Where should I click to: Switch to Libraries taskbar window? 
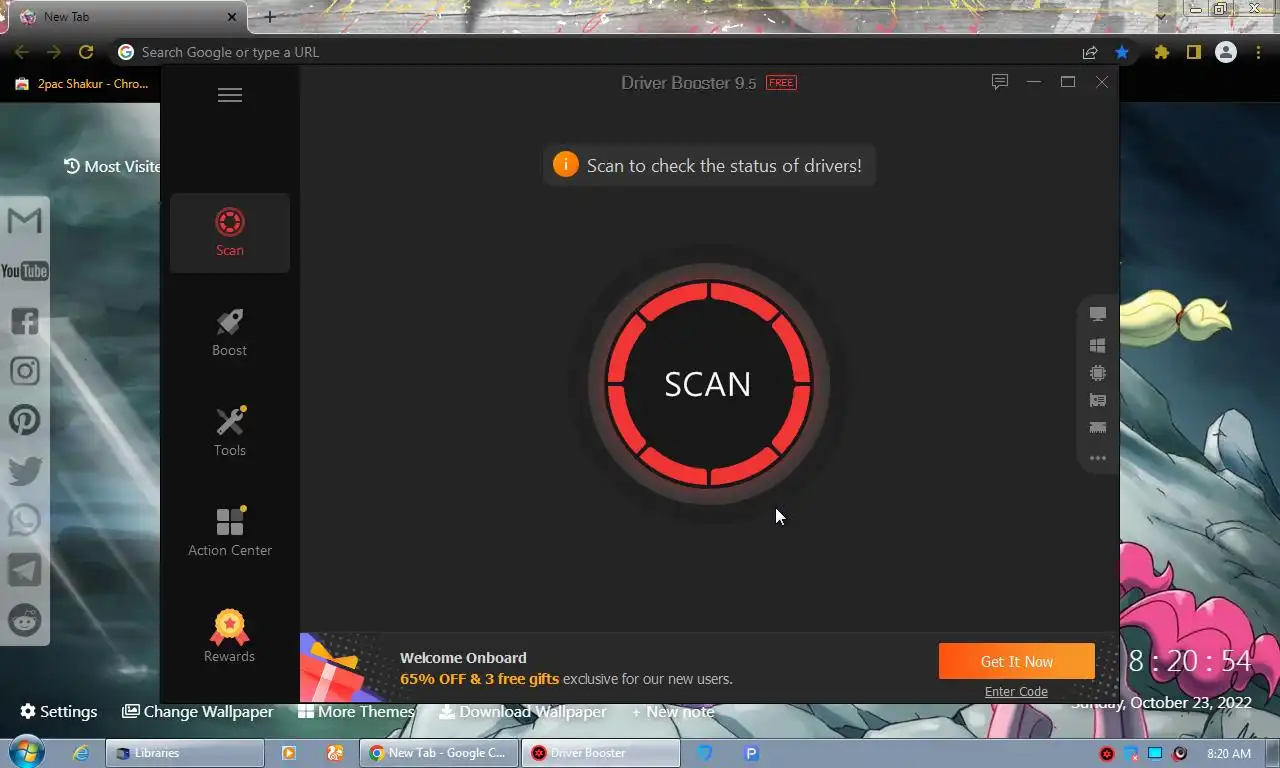[x=185, y=753]
